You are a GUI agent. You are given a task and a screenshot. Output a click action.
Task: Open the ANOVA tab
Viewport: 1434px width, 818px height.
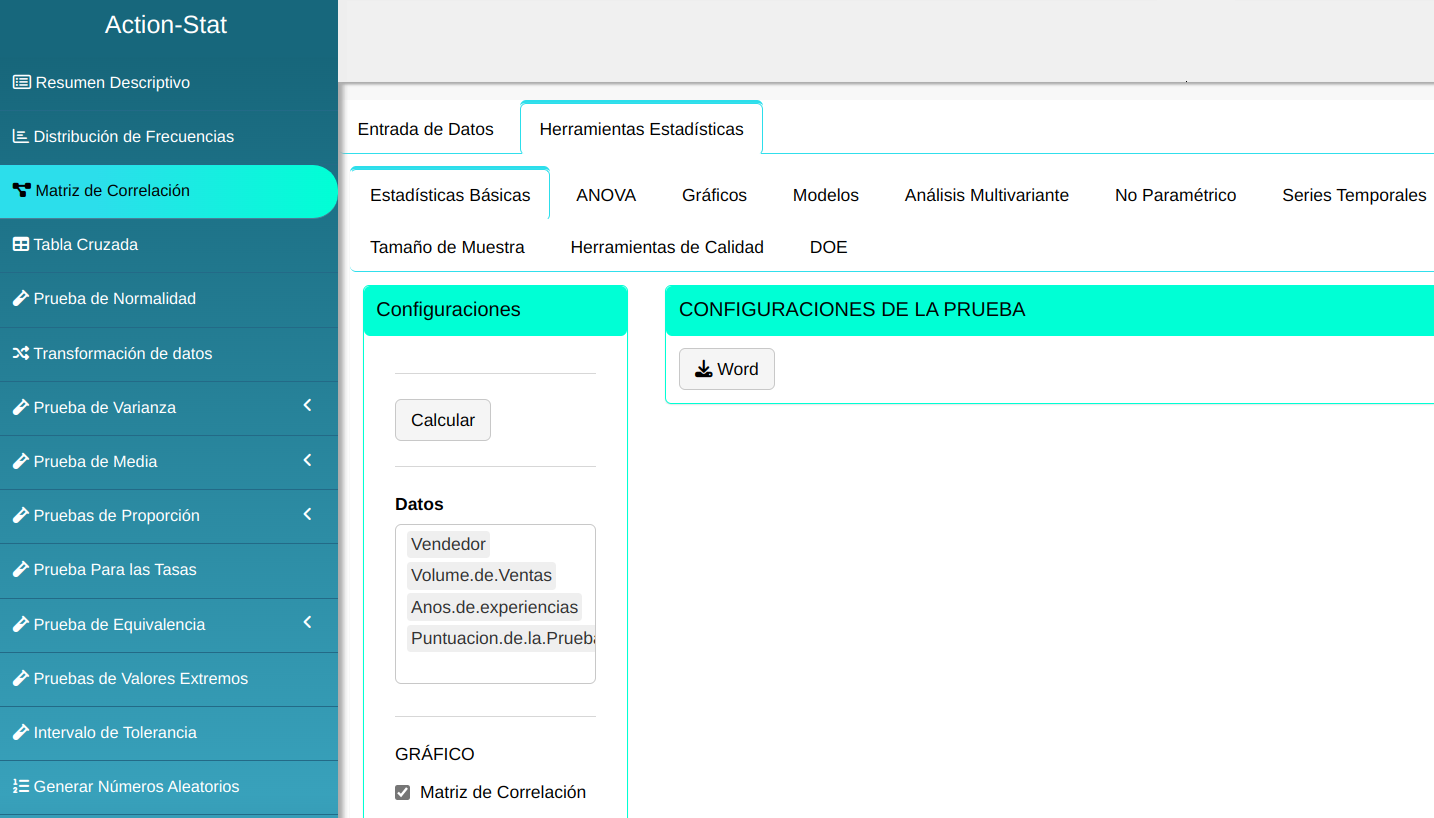click(x=606, y=195)
